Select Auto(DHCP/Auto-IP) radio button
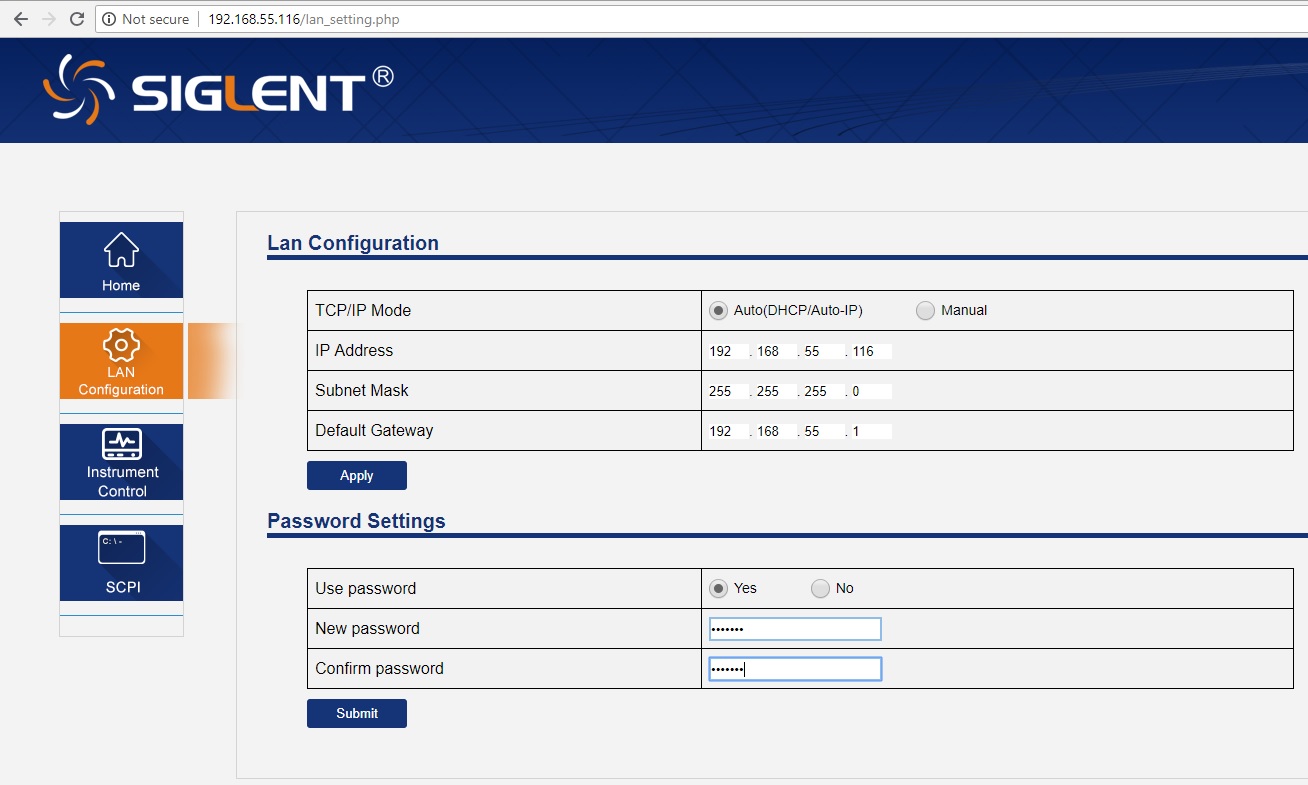1308x785 pixels. click(x=718, y=311)
